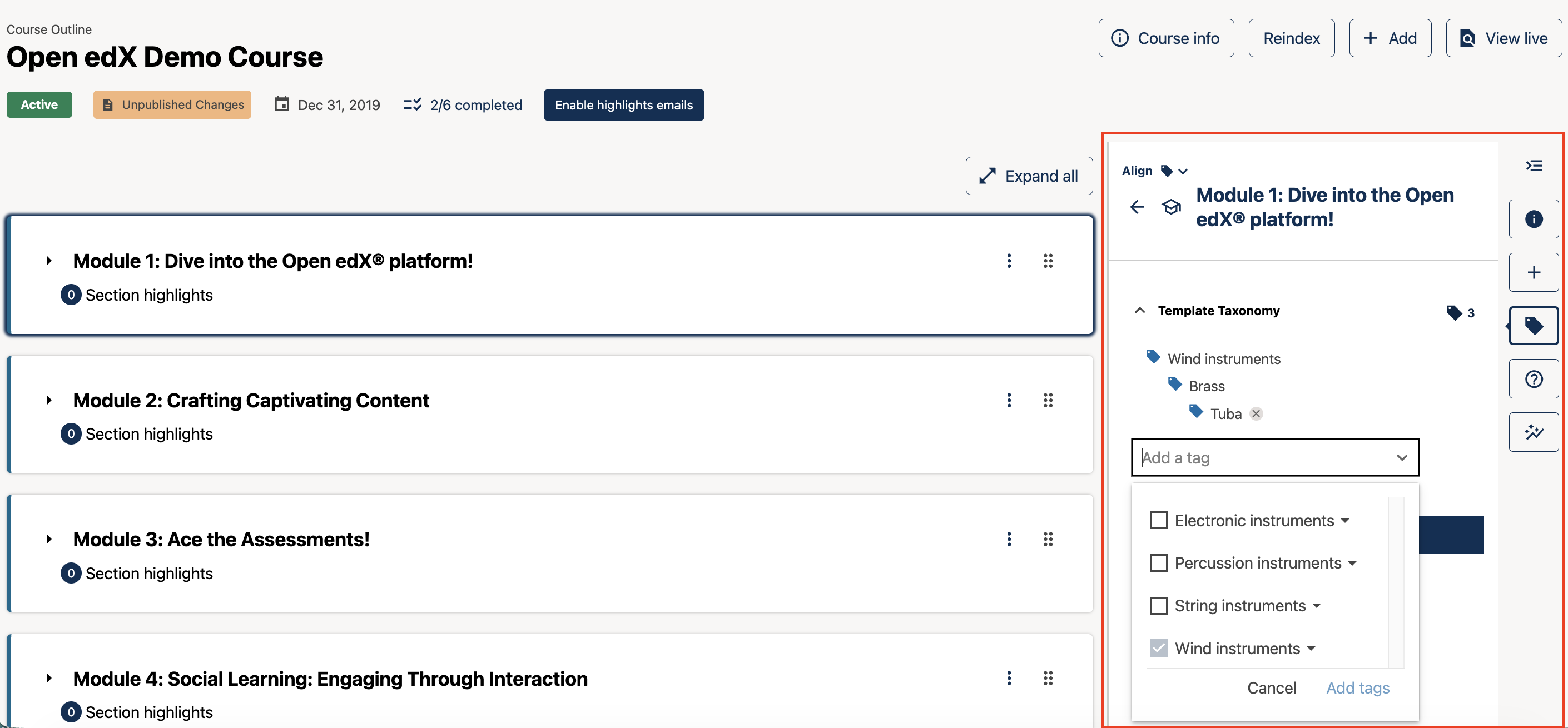Select the Wind instruments applied tag
Image resolution: width=1568 pixels, height=728 pixels.
click(x=1223, y=359)
